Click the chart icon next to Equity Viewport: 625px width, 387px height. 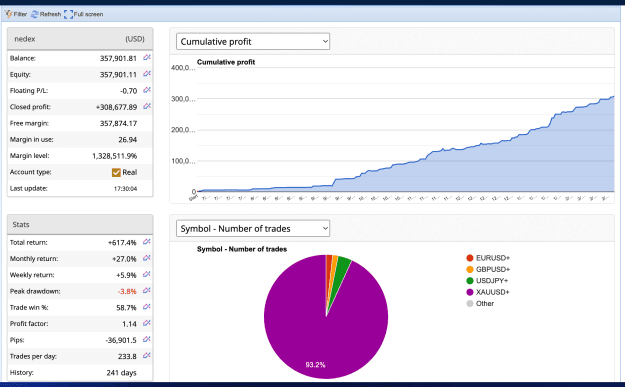pos(147,74)
